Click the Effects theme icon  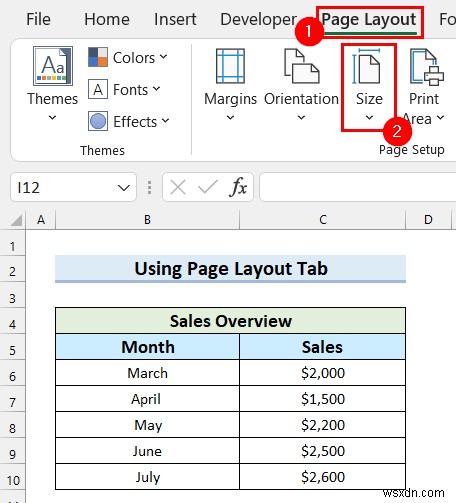[x=98, y=121]
